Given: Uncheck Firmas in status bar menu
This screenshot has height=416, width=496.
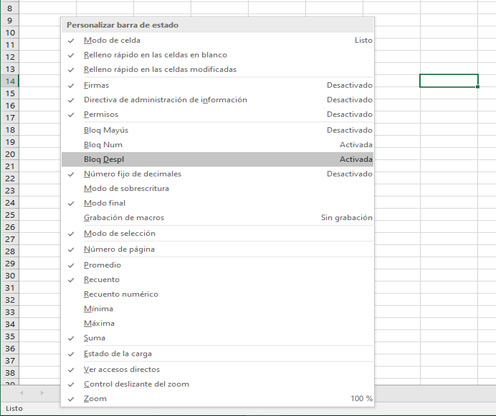Looking at the screenshot, I should (218, 85).
